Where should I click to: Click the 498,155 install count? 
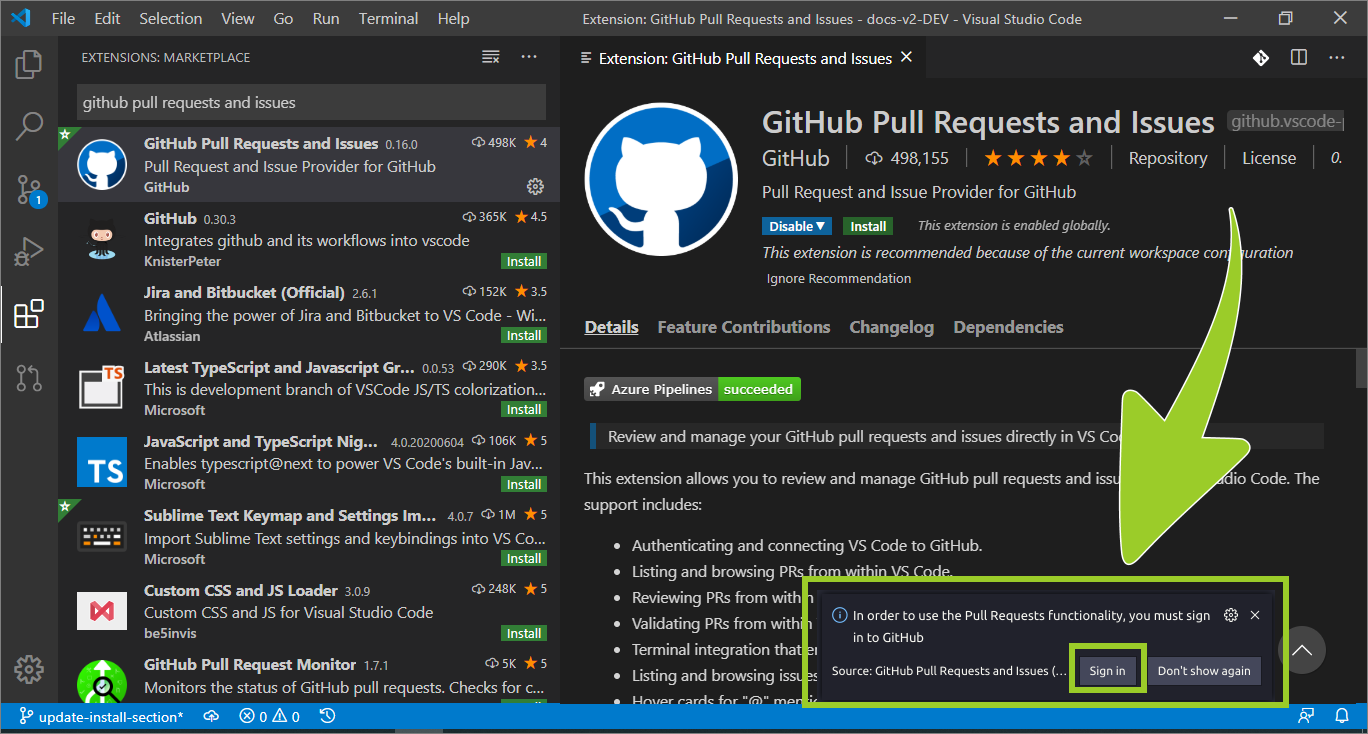point(907,158)
